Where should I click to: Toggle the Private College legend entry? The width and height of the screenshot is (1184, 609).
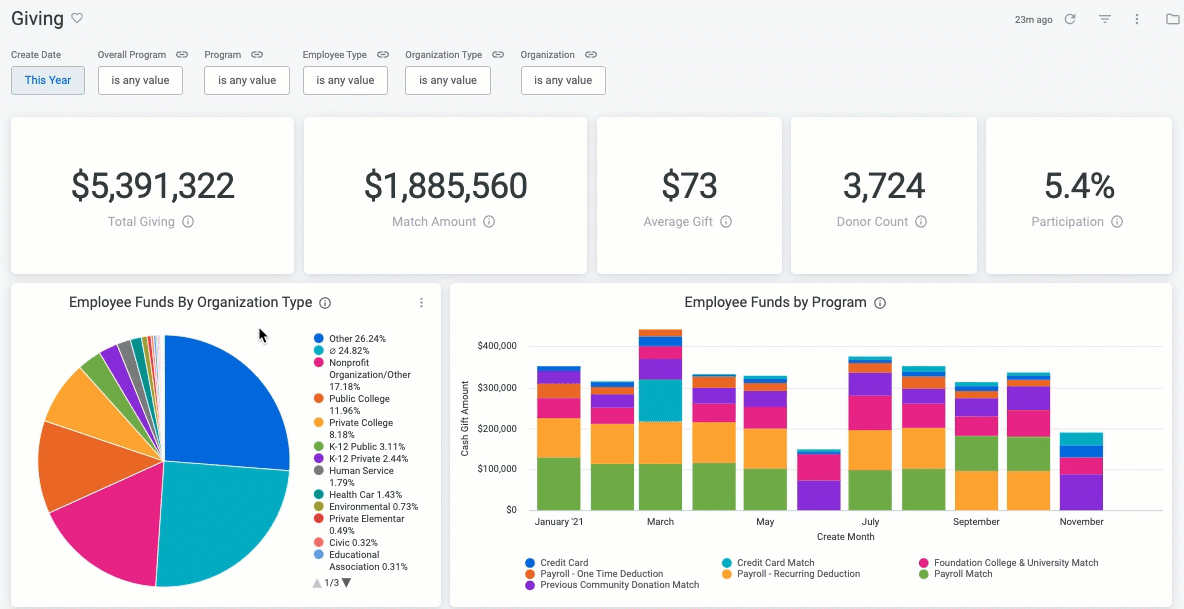[x=353, y=429]
